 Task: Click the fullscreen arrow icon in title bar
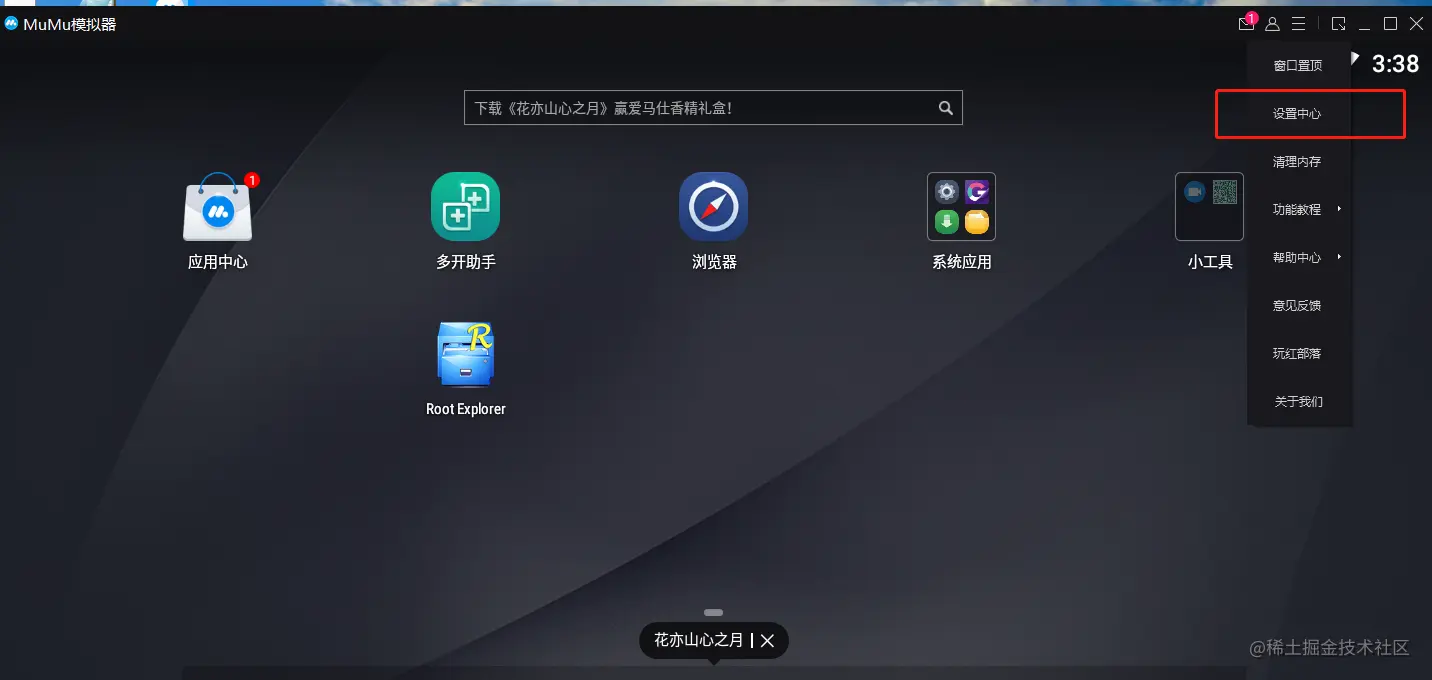(x=1338, y=23)
